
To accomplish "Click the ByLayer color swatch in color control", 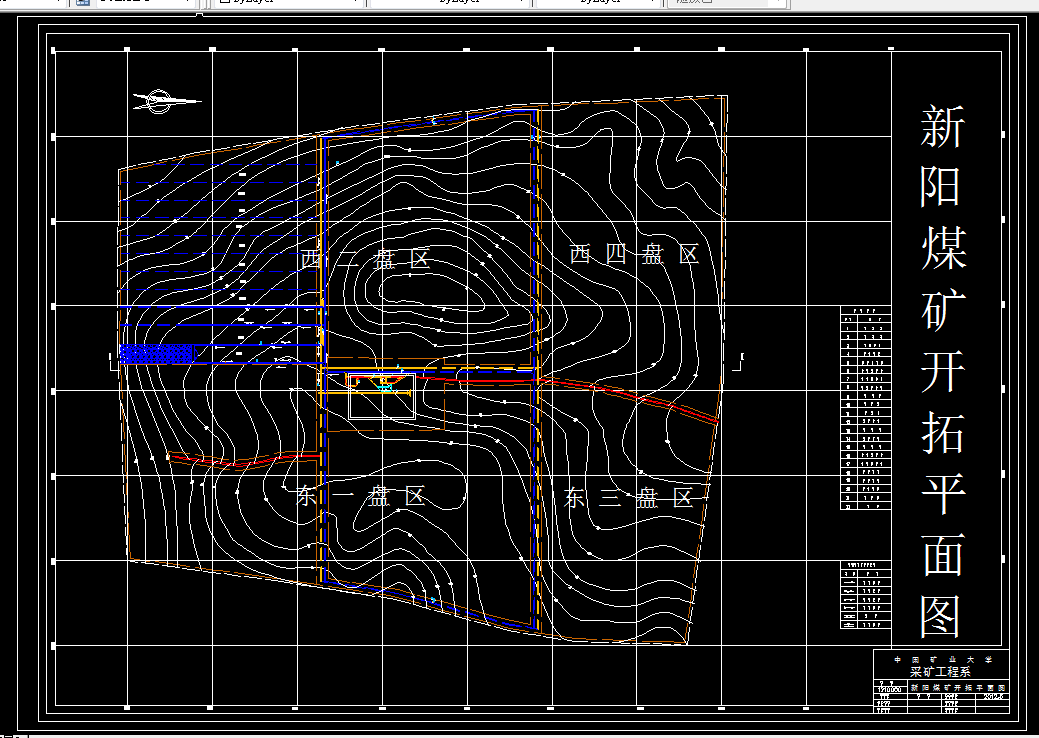I will tap(225, 3).
